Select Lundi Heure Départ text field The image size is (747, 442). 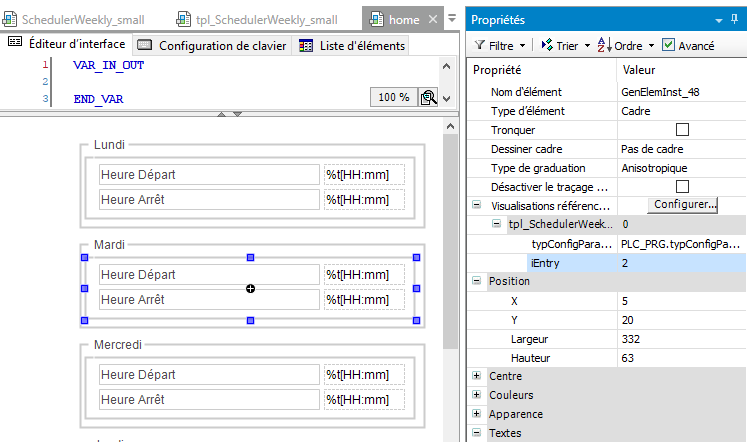tap(208, 175)
